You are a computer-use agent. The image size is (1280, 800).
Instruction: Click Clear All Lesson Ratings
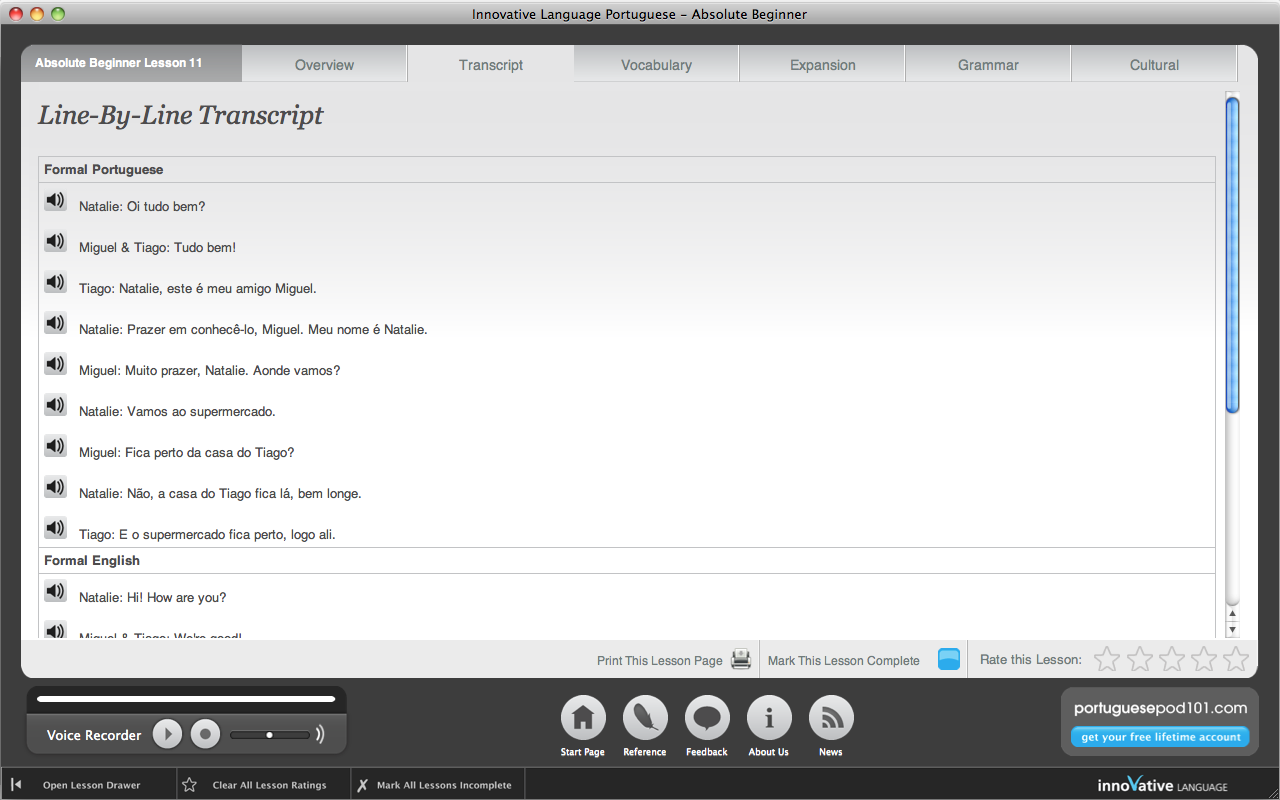268,785
